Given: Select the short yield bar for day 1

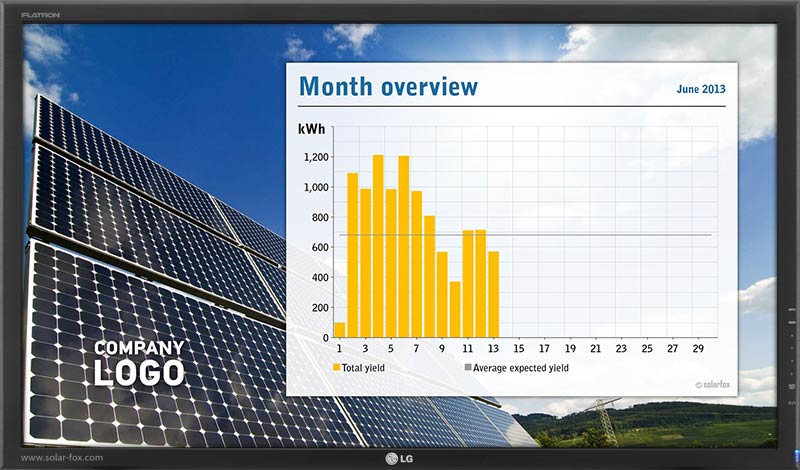Looking at the screenshot, I should click(340, 330).
